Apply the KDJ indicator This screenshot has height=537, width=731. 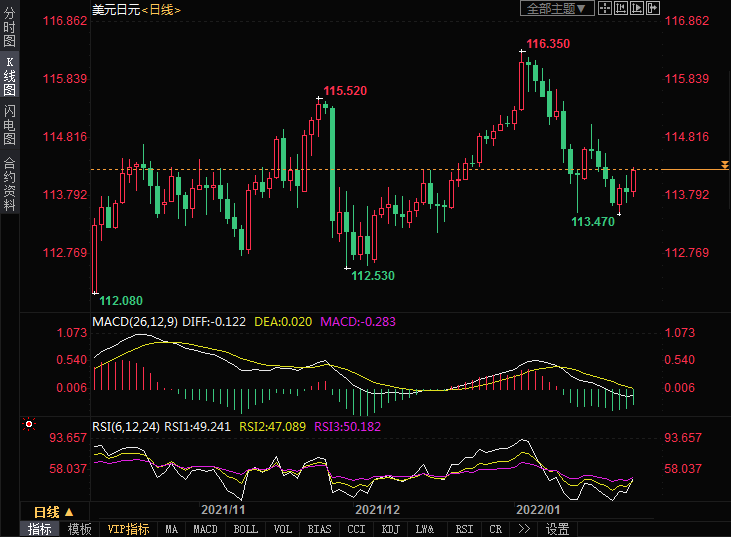tap(391, 529)
